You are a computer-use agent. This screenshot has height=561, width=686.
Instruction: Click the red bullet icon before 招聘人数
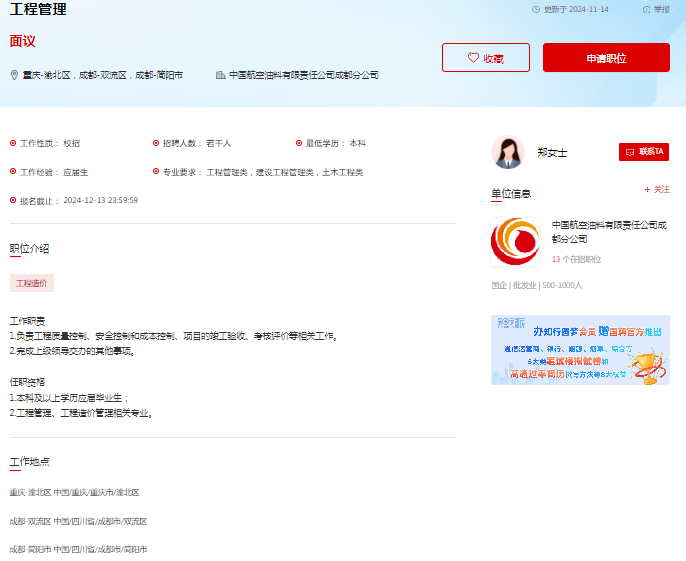click(155, 143)
